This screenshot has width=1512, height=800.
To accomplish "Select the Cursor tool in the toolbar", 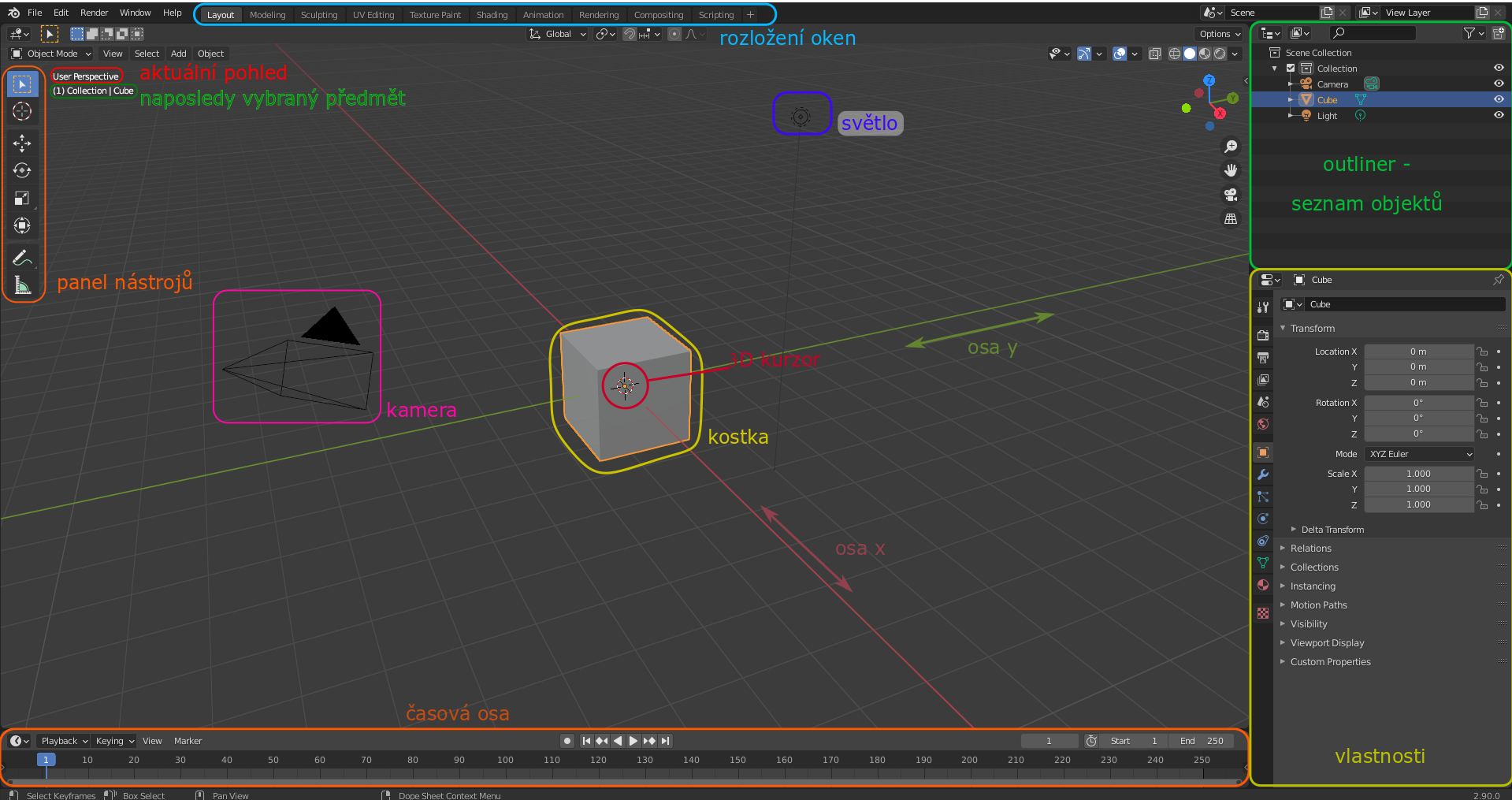I will (x=22, y=111).
